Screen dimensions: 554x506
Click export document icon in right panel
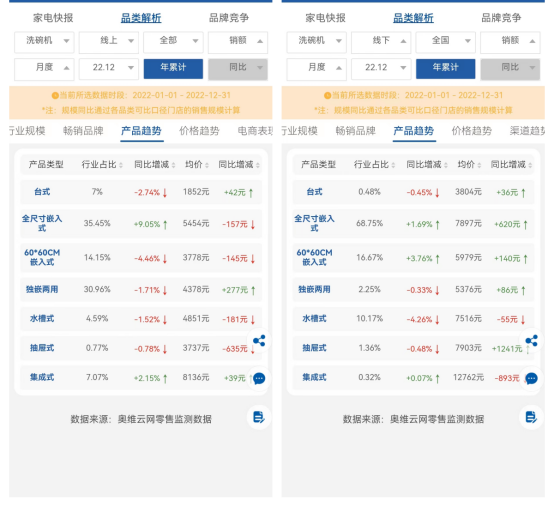pos(531,417)
